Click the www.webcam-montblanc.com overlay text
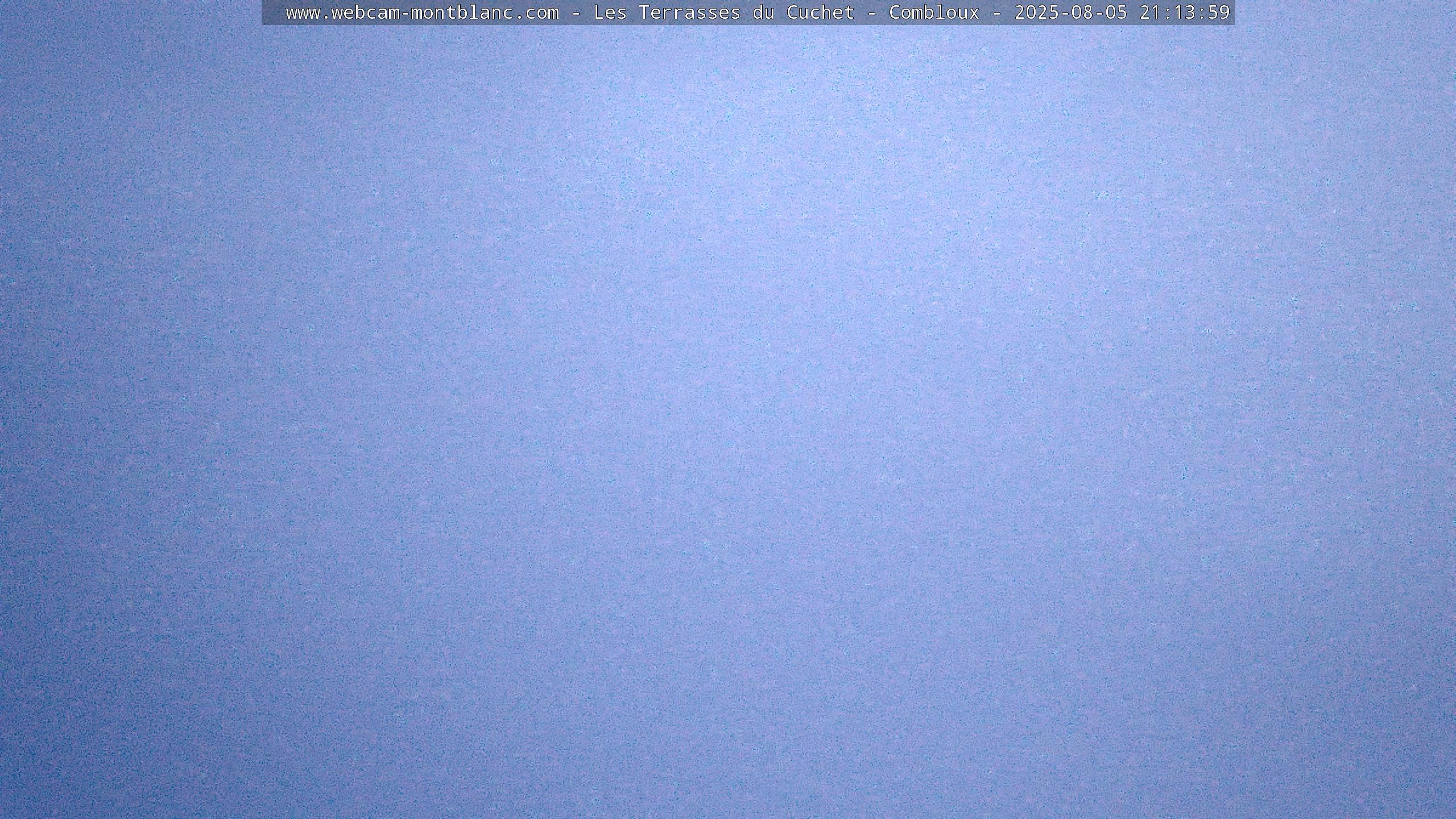This screenshot has width=1456, height=819. (x=422, y=13)
